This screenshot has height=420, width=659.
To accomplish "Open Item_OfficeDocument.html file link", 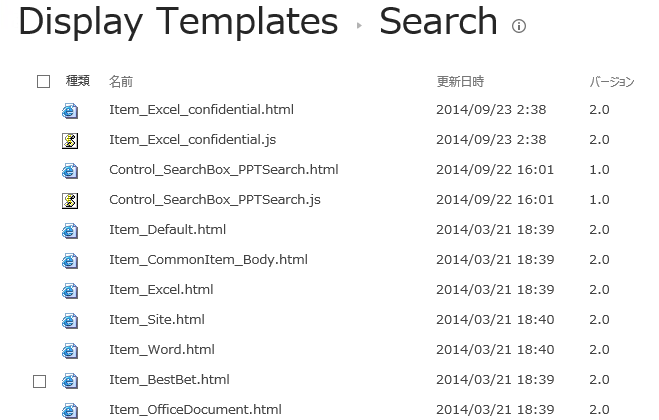I will click(195, 410).
